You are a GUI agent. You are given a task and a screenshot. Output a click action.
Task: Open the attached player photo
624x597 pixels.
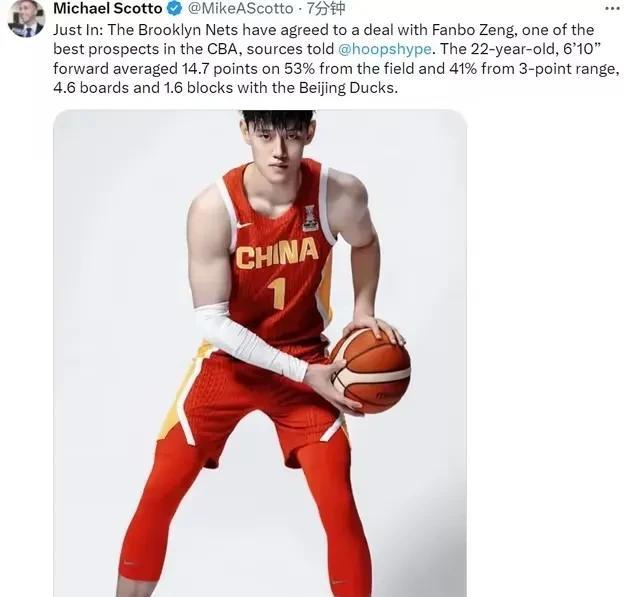click(x=260, y=353)
